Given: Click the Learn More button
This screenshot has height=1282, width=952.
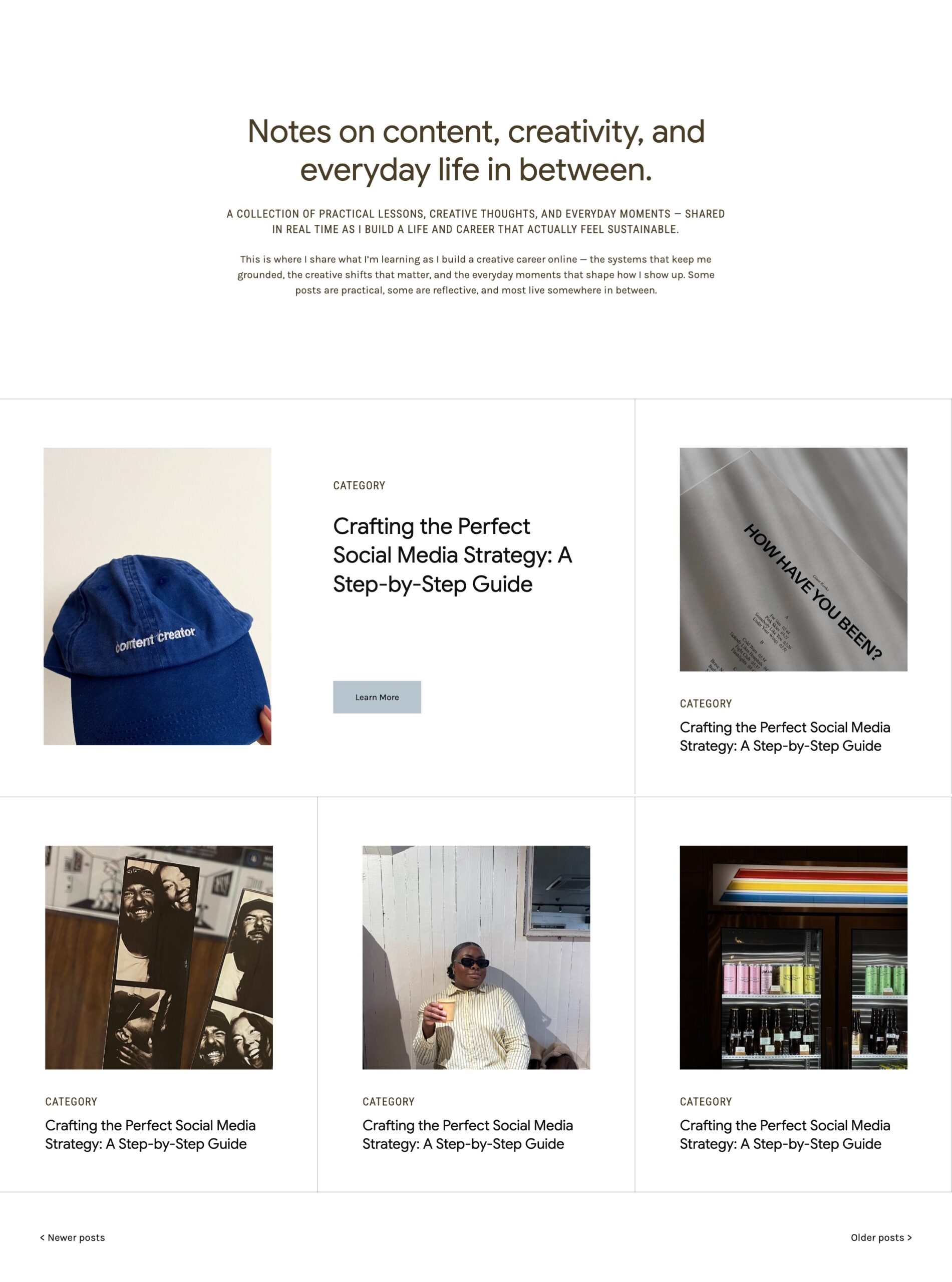Looking at the screenshot, I should click(377, 697).
